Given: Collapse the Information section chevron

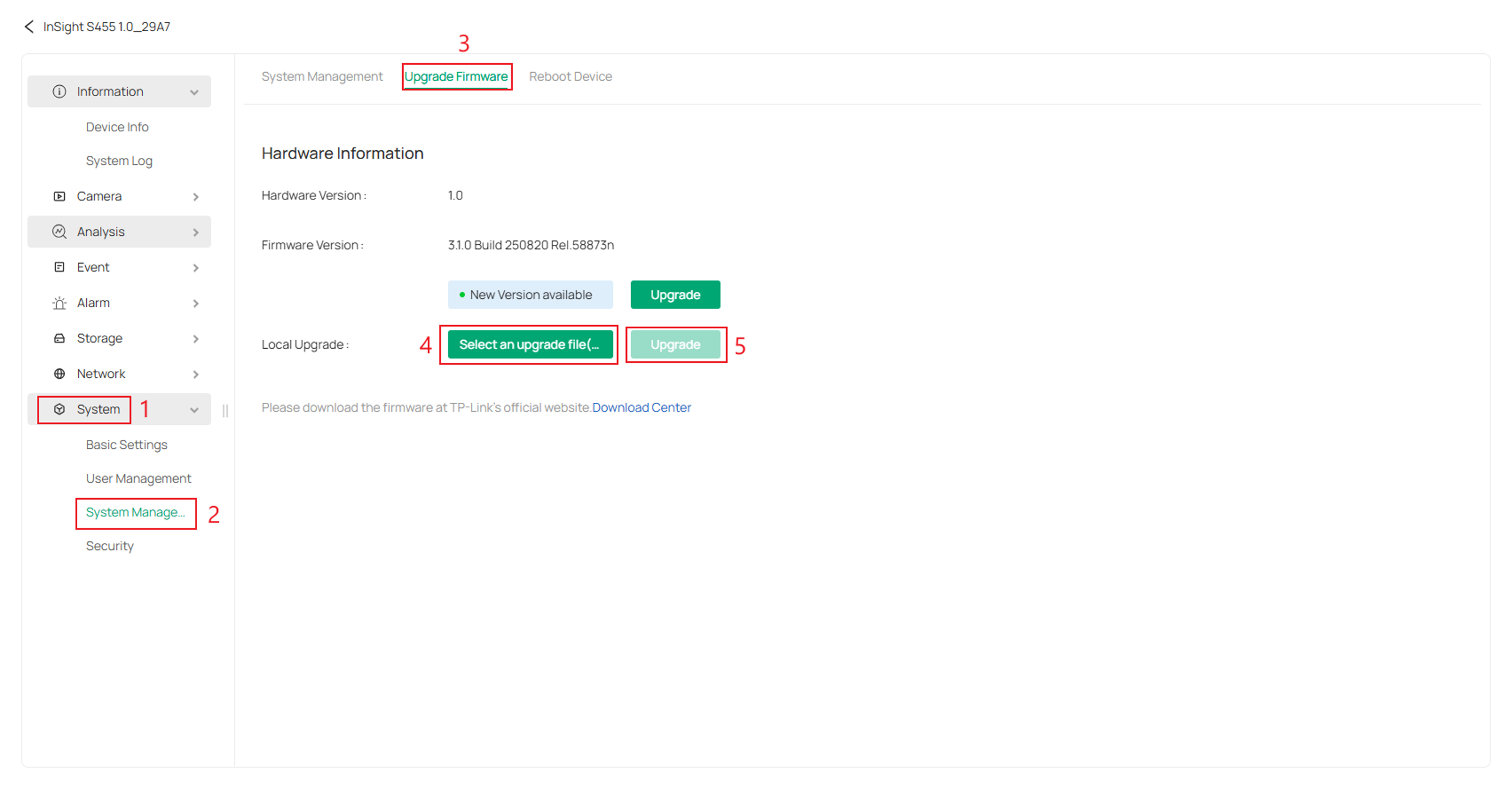Looking at the screenshot, I should tap(194, 92).
